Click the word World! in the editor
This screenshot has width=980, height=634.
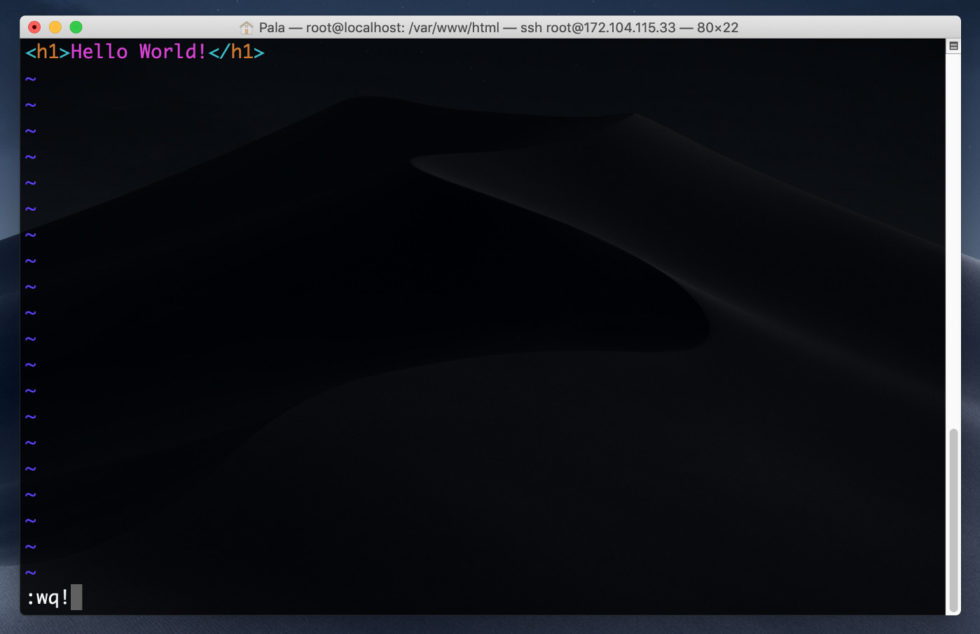[172, 52]
